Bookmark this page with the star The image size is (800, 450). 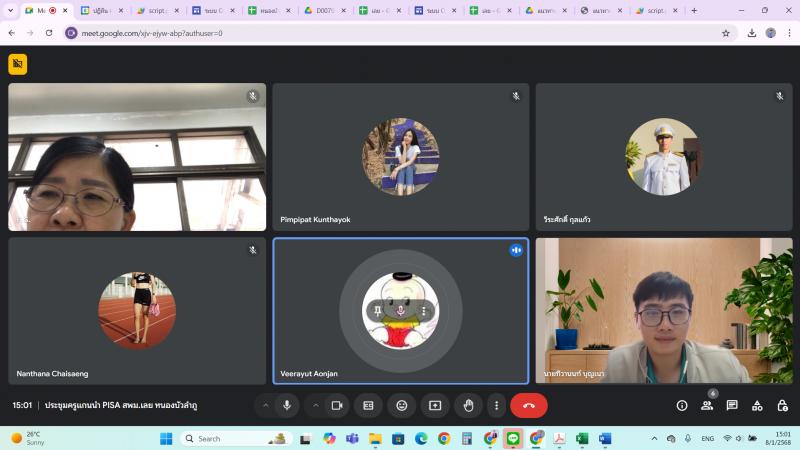tap(726, 33)
